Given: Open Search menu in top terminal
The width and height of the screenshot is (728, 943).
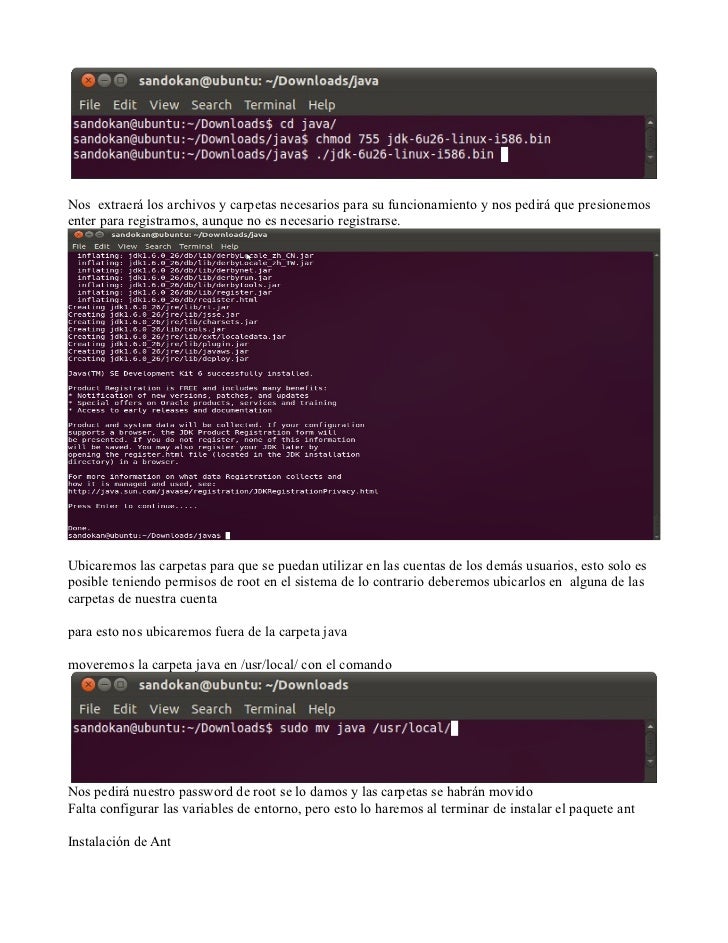Looking at the screenshot, I should tap(211, 105).
